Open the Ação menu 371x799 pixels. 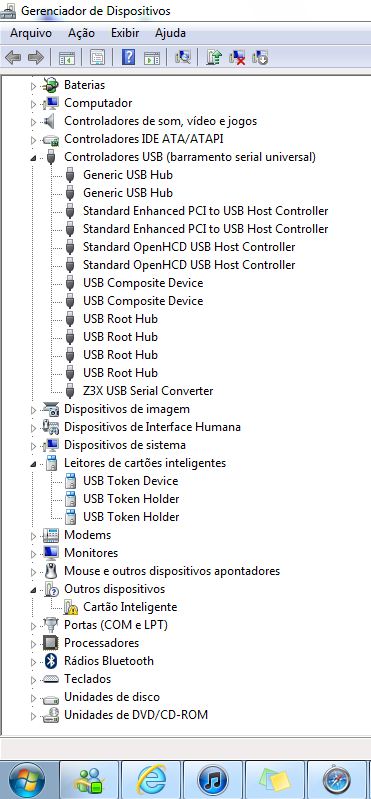pos(82,33)
